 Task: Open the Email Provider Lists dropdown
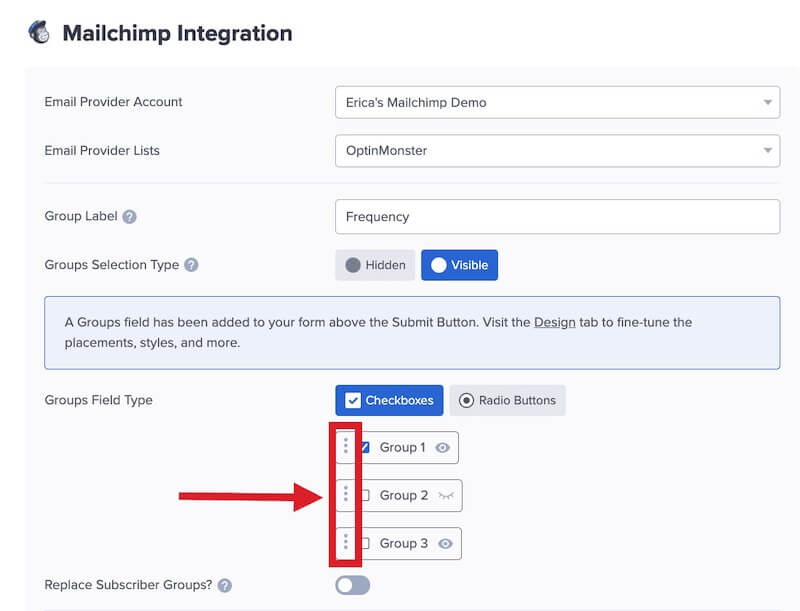pyautogui.click(x=557, y=151)
